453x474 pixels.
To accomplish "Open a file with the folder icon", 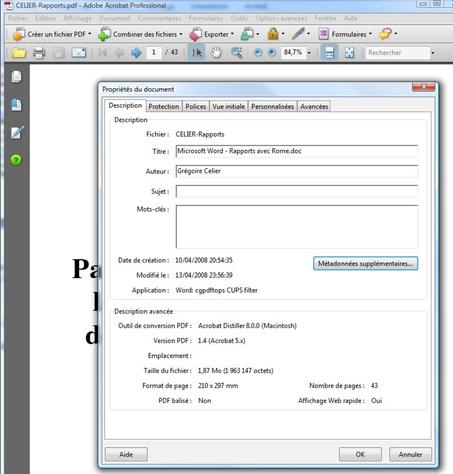I will (x=19, y=53).
